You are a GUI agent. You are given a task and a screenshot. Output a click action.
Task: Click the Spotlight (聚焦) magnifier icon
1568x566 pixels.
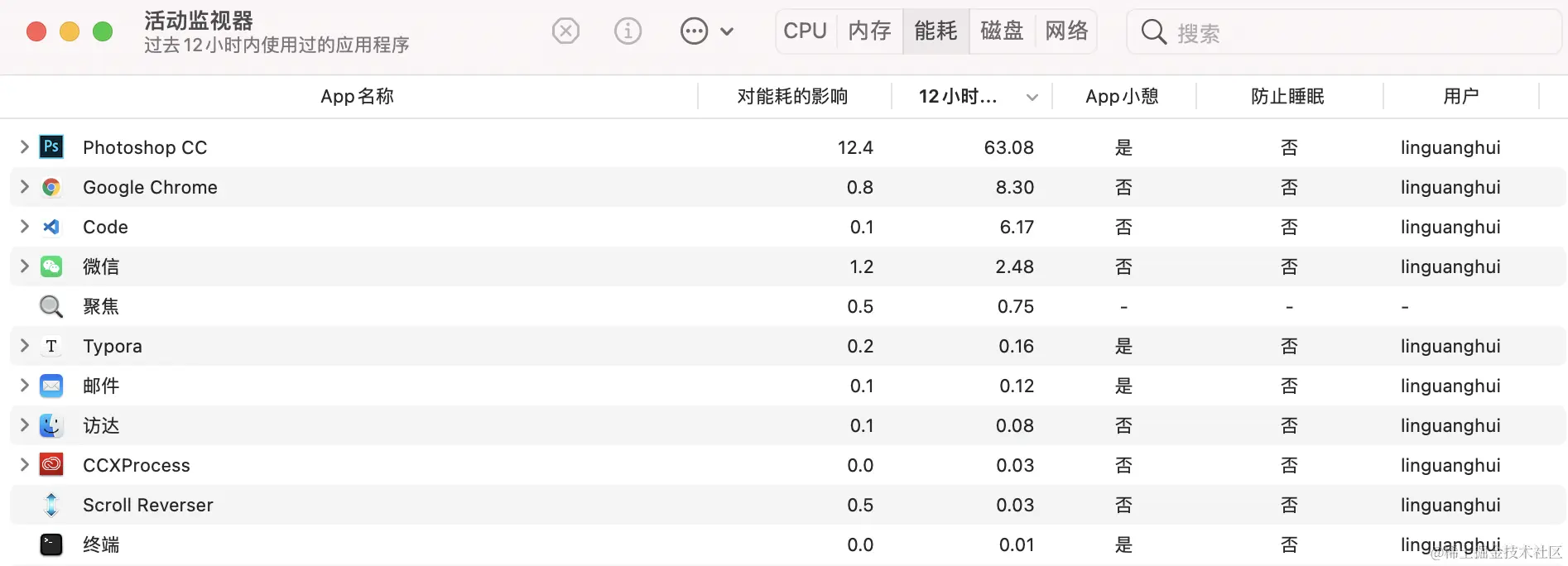click(x=51, y=306)
